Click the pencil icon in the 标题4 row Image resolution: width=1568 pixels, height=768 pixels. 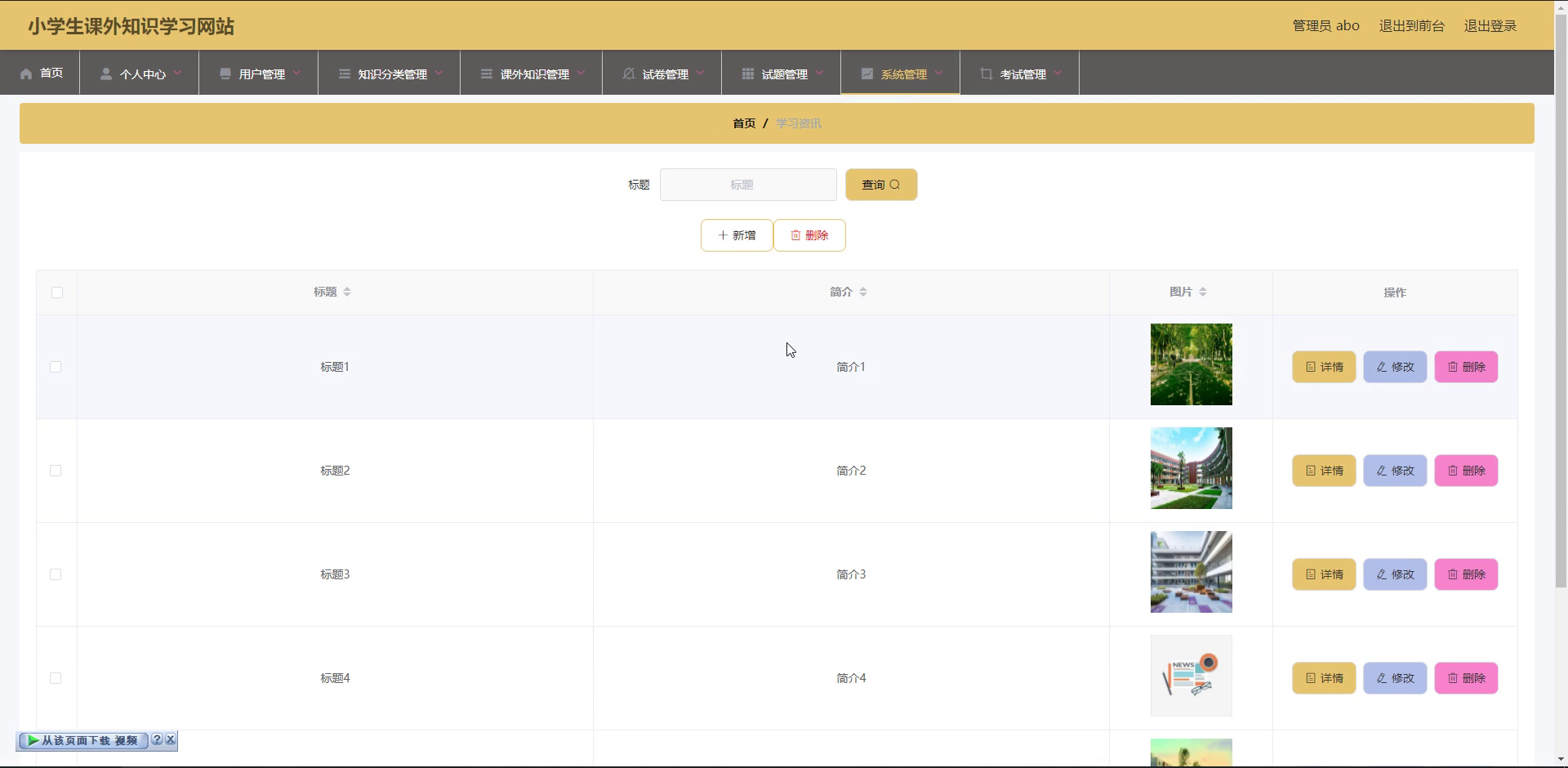(x=1382, y=678)
